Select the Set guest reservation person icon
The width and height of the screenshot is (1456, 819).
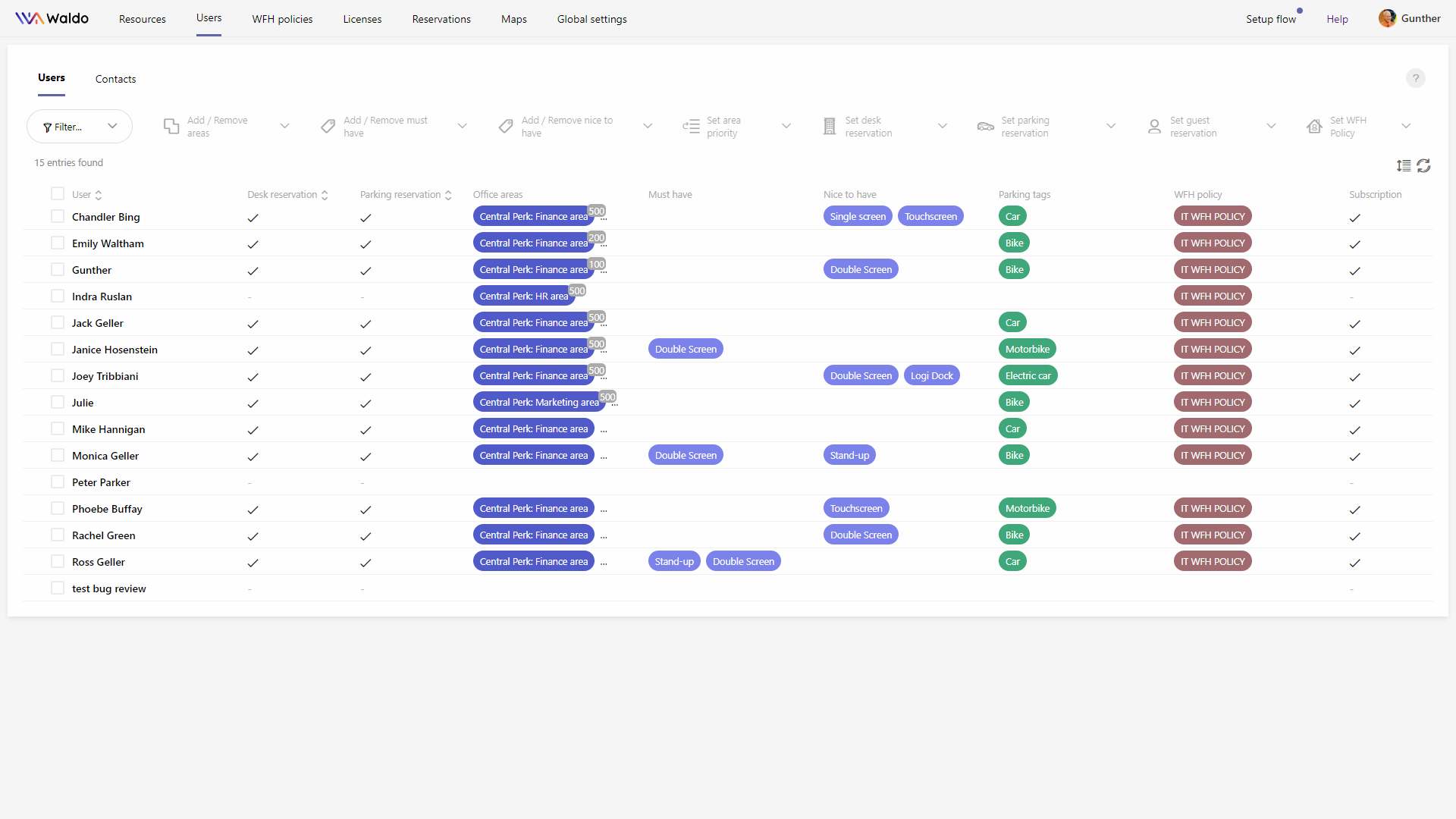(x=1153, y=126)
